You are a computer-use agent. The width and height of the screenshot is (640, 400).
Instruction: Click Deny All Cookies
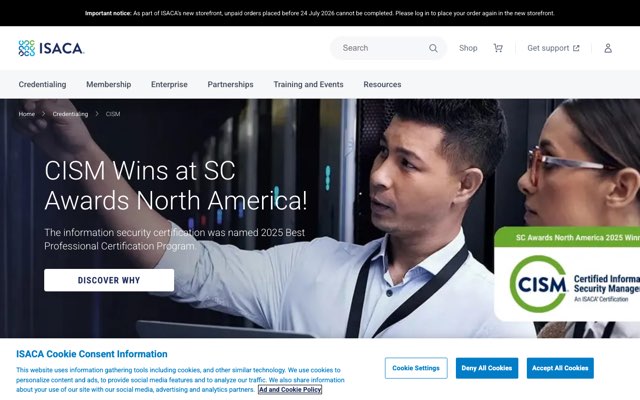pos(487,368)
